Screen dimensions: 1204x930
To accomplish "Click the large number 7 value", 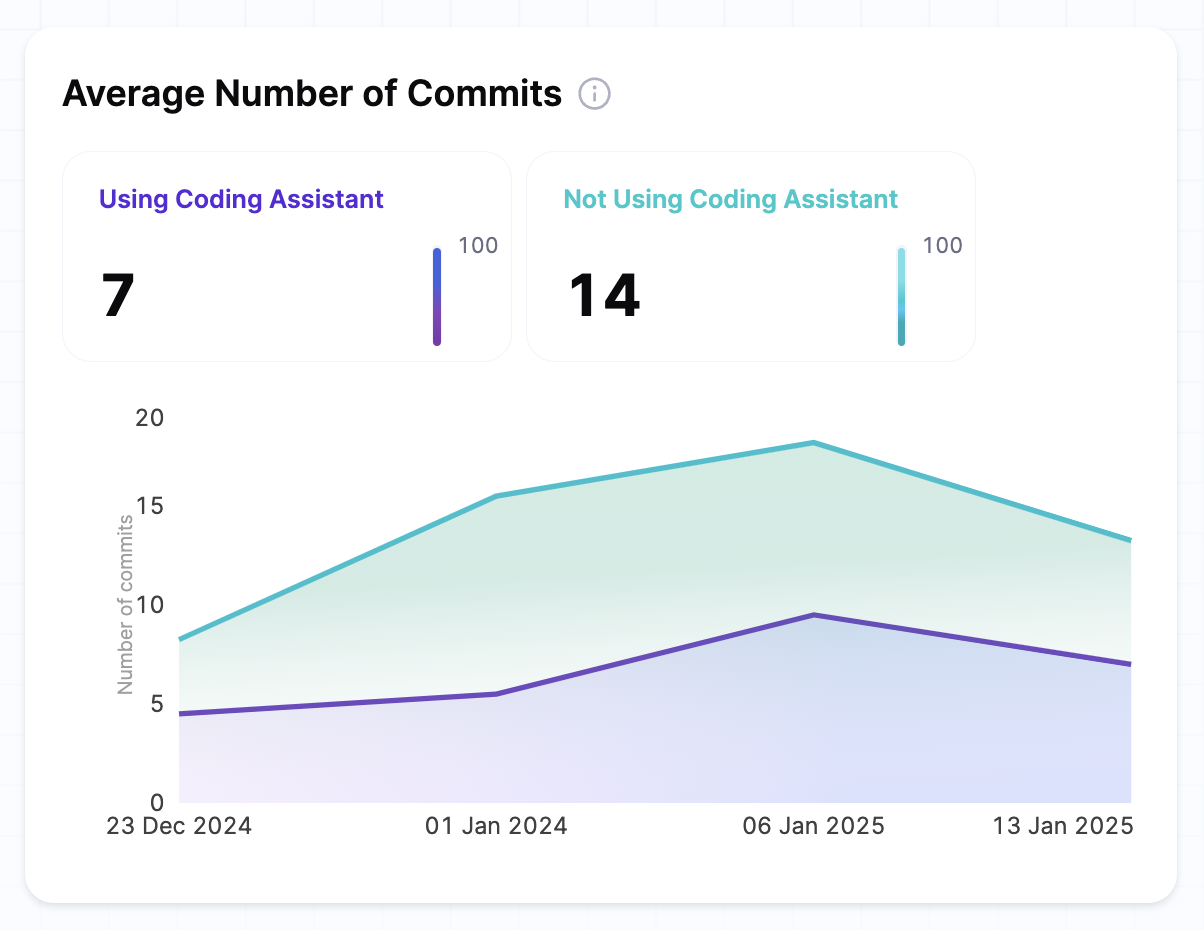I will (118, 296).
